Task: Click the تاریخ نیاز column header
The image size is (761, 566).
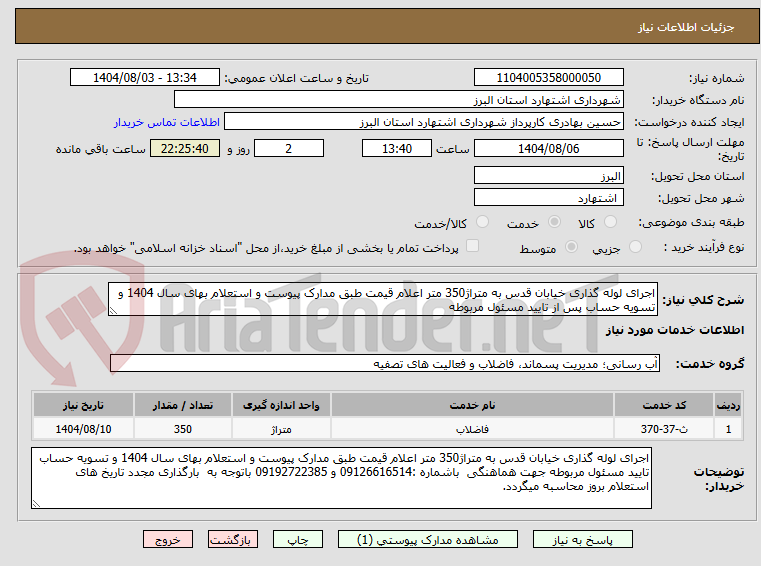Action: [x=83, y=405]
